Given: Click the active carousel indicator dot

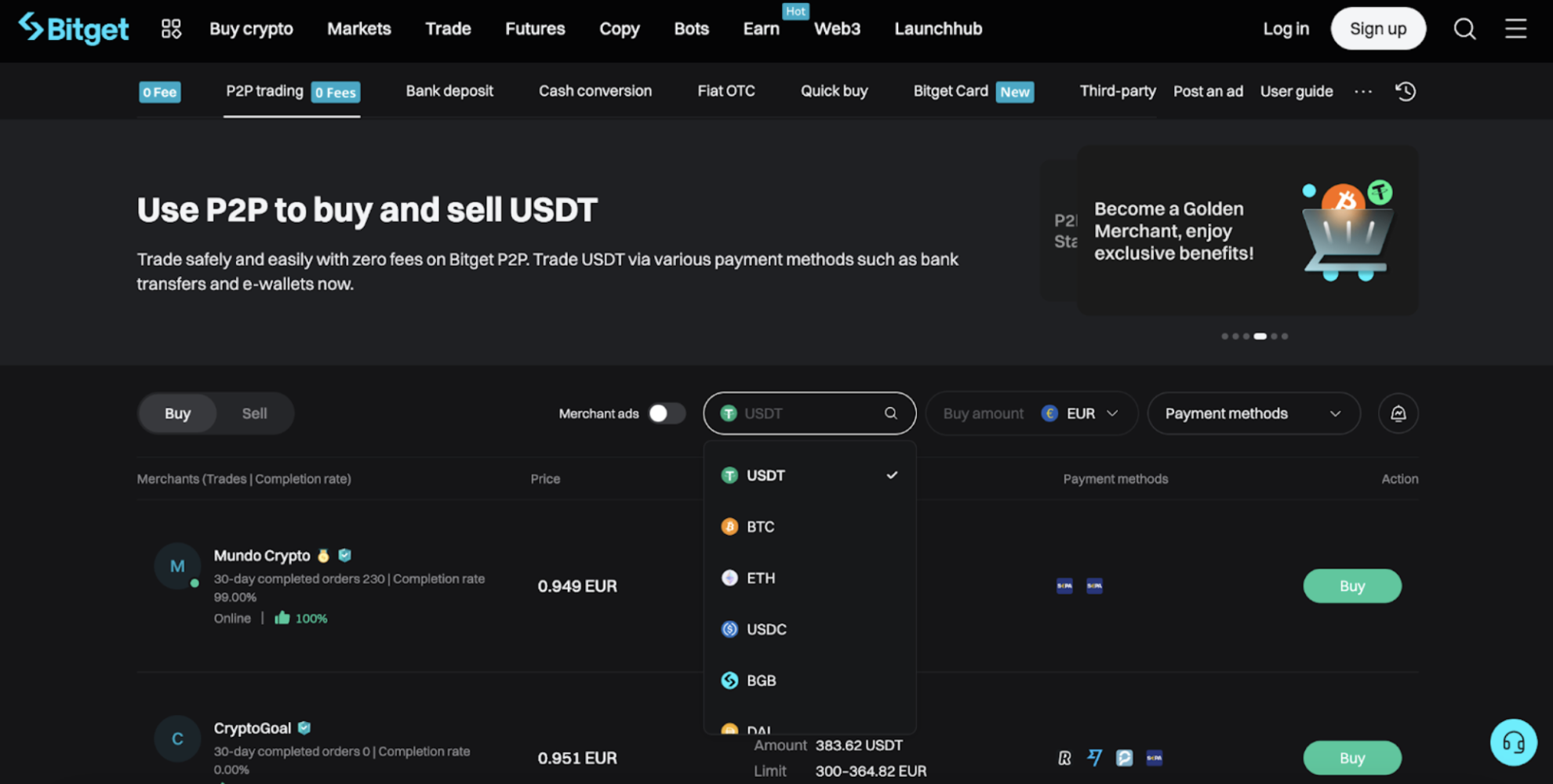Looking at the screenshot, I should click(x=1260, y=336).
